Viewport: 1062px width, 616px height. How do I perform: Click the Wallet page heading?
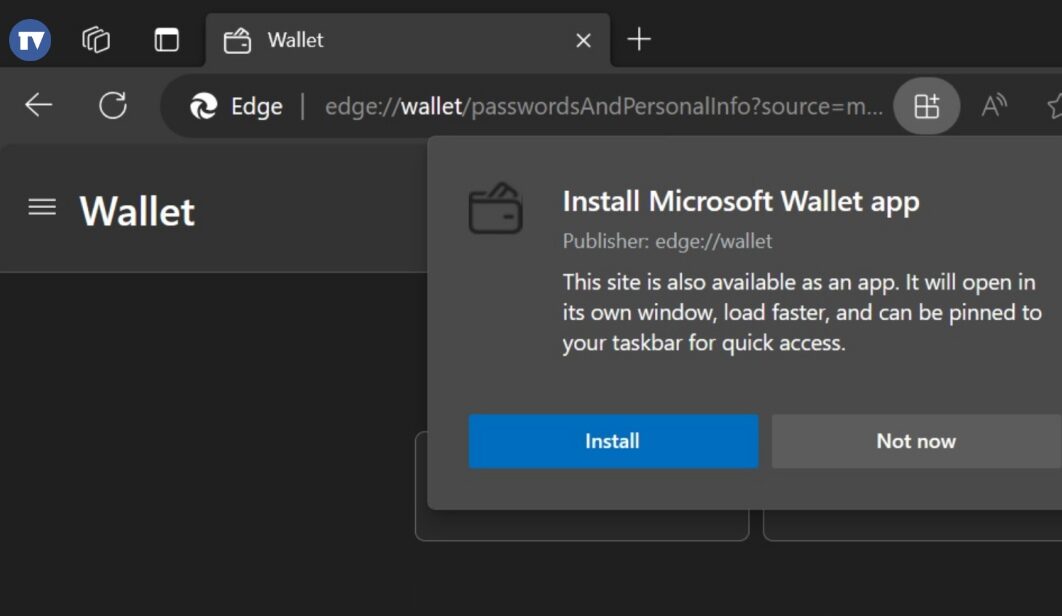tap(137, 211)
